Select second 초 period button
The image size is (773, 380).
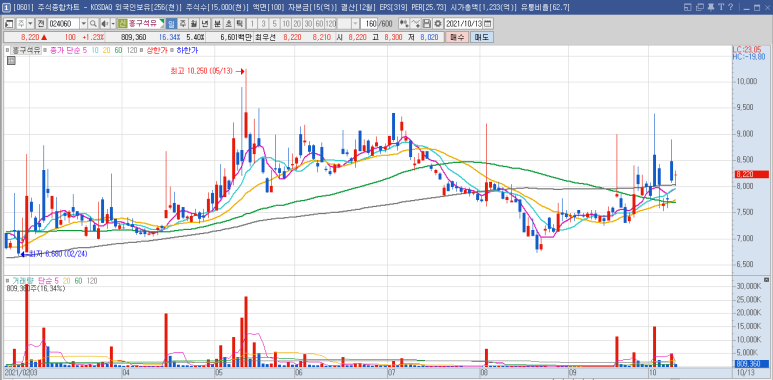(x=228, y=24)
